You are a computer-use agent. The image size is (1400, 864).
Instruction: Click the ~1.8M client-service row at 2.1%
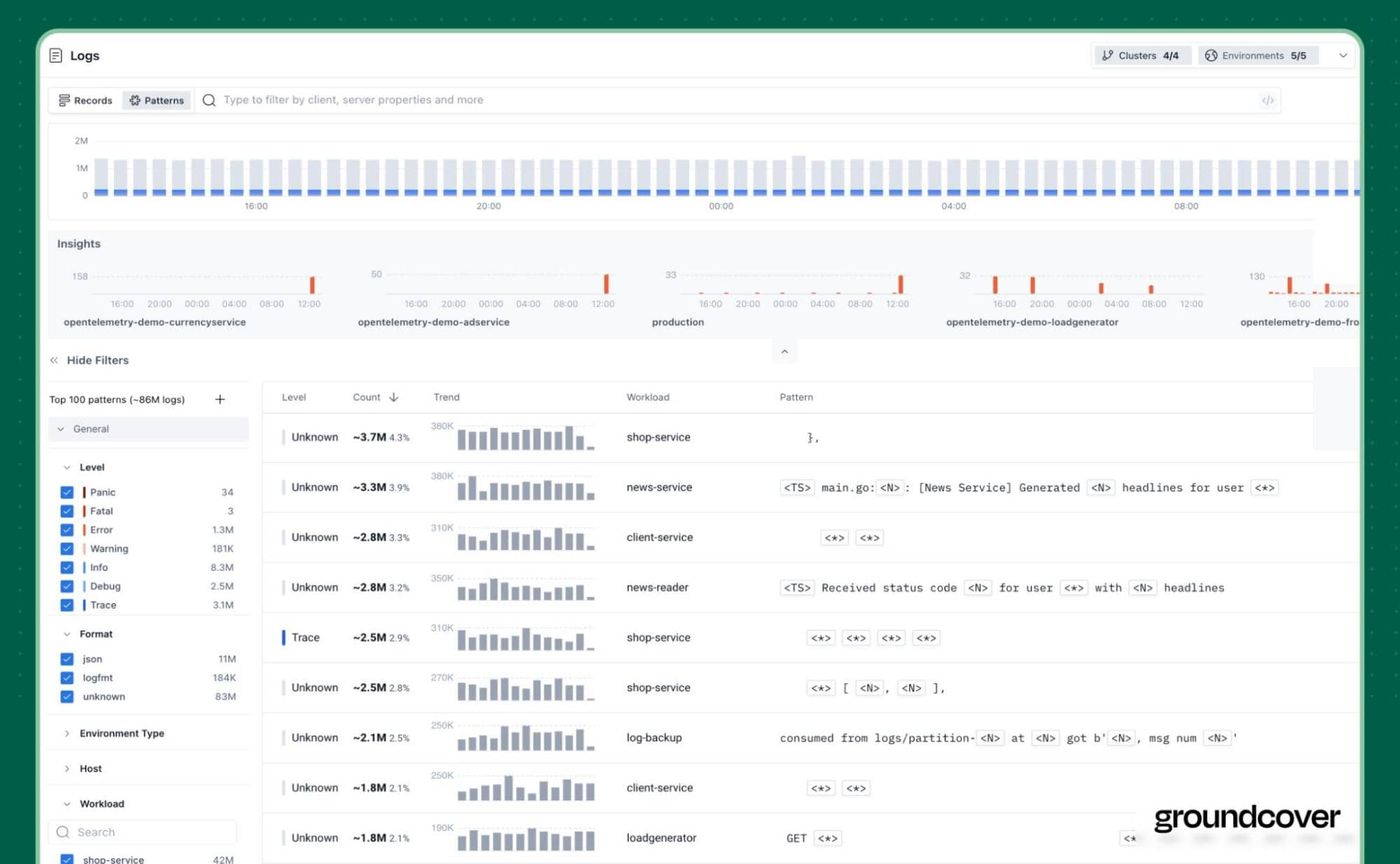pos(810,787)
